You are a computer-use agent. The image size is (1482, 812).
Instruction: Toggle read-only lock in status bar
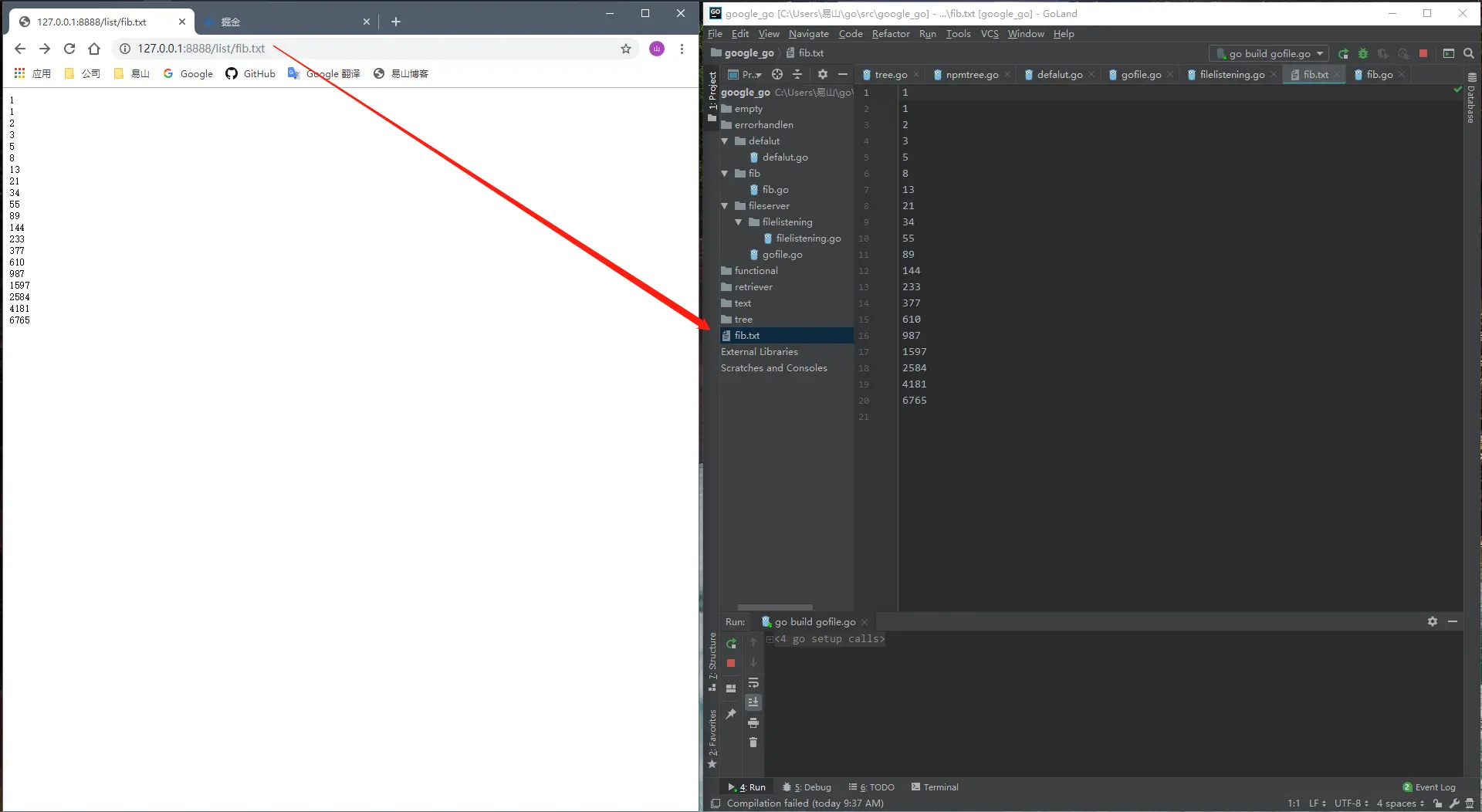pyautogui.click(x=1437, y=804)
